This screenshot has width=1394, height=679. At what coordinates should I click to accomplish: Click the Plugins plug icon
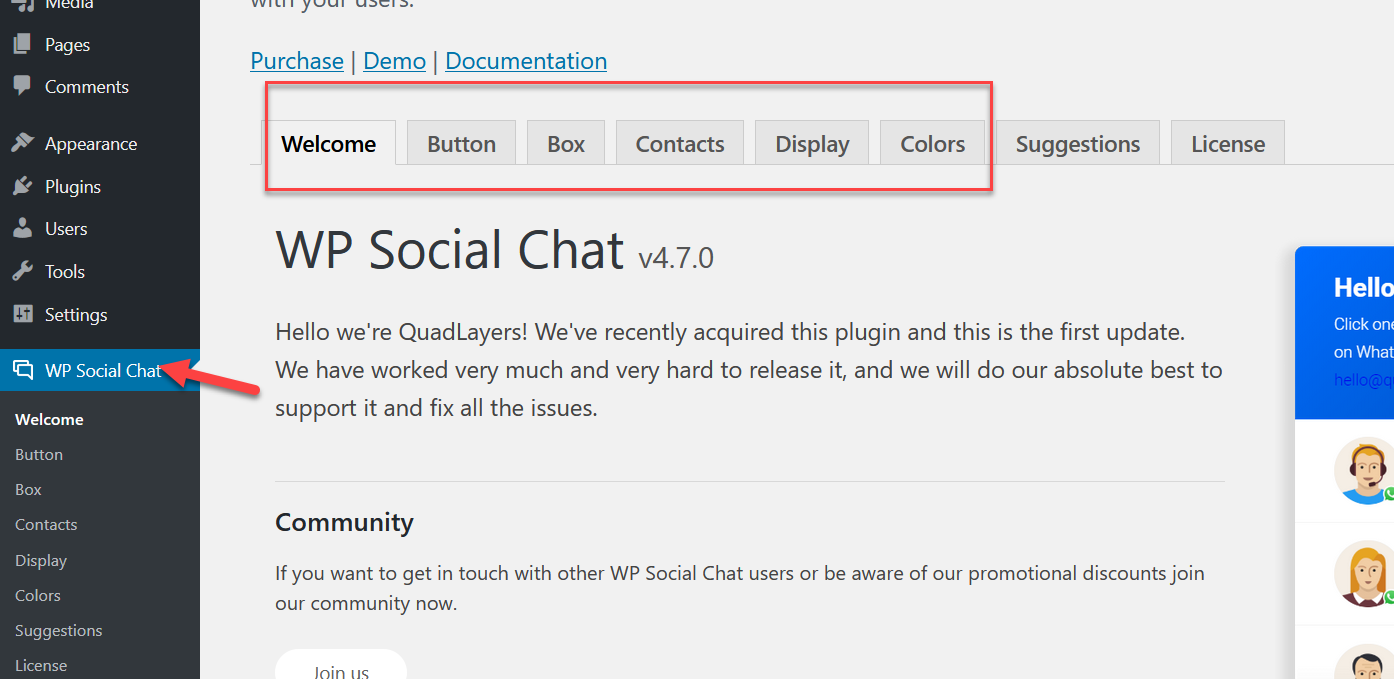tap(22, 186)
